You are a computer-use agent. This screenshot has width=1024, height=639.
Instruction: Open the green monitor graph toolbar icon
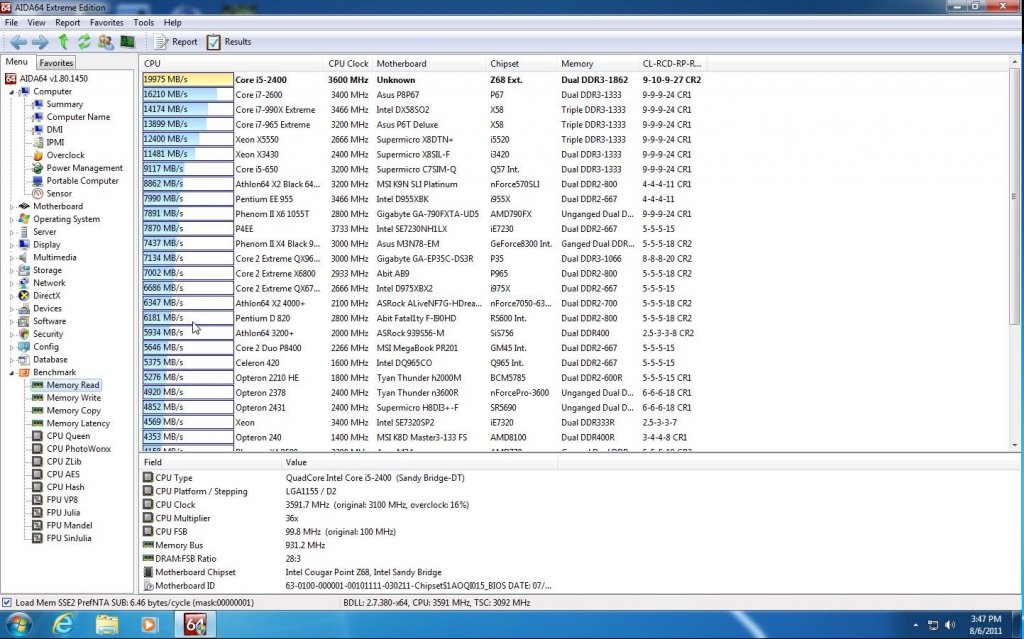coord(127,42)
